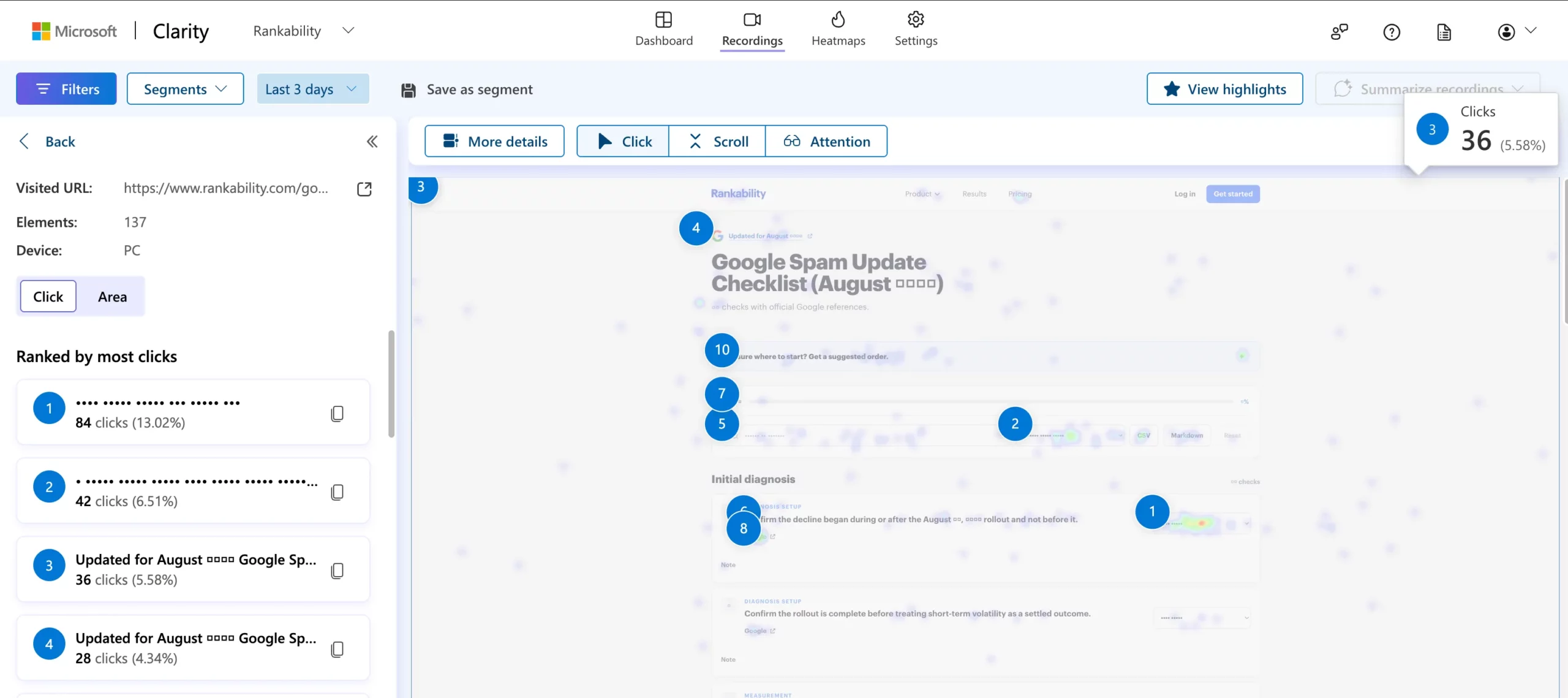Click the Save as segment disk icon

pyautogui.click(x=409, y=90)
